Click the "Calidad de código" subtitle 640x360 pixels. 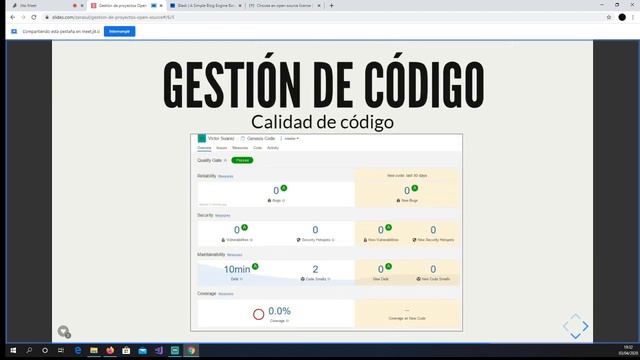[x=322, y=122]
